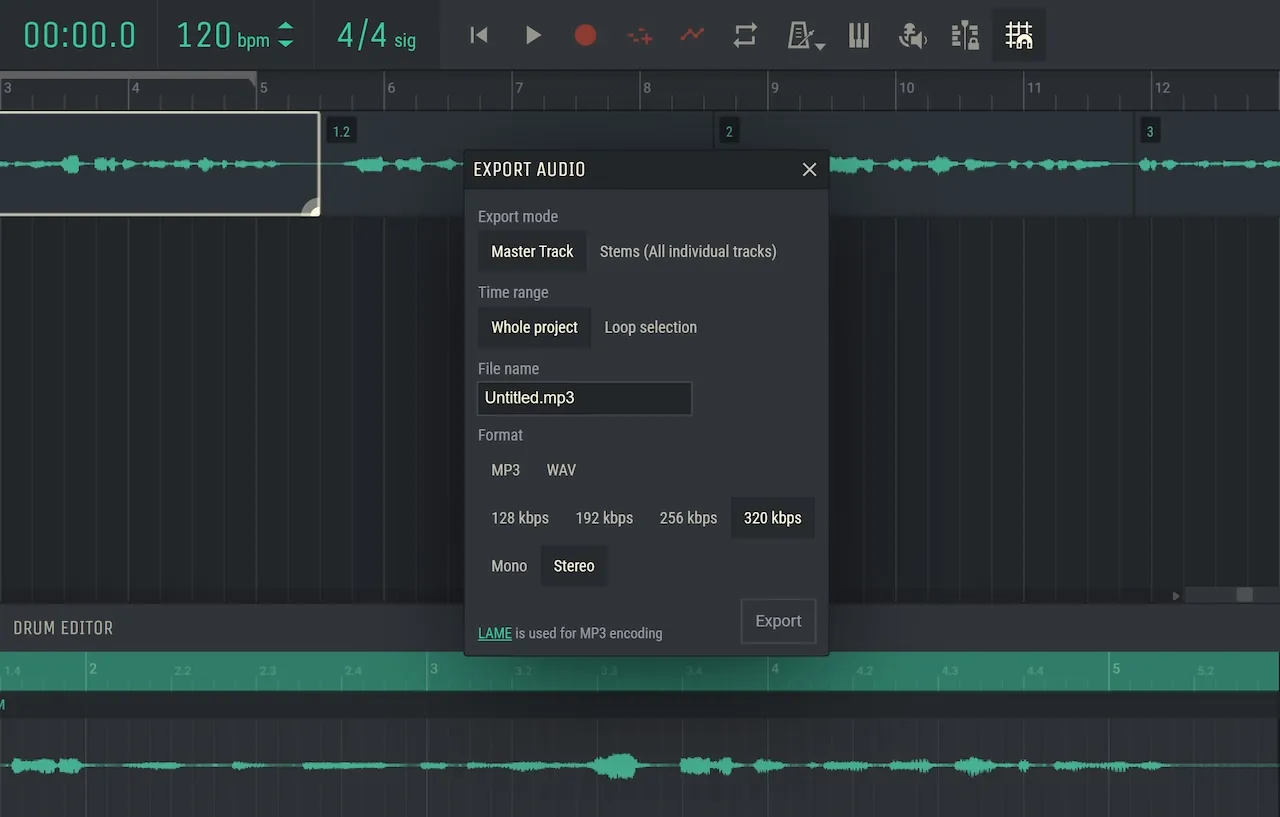Enable the snap-to-grid icon
This screenshot has width=1280, height=817.
(1018, 35)
